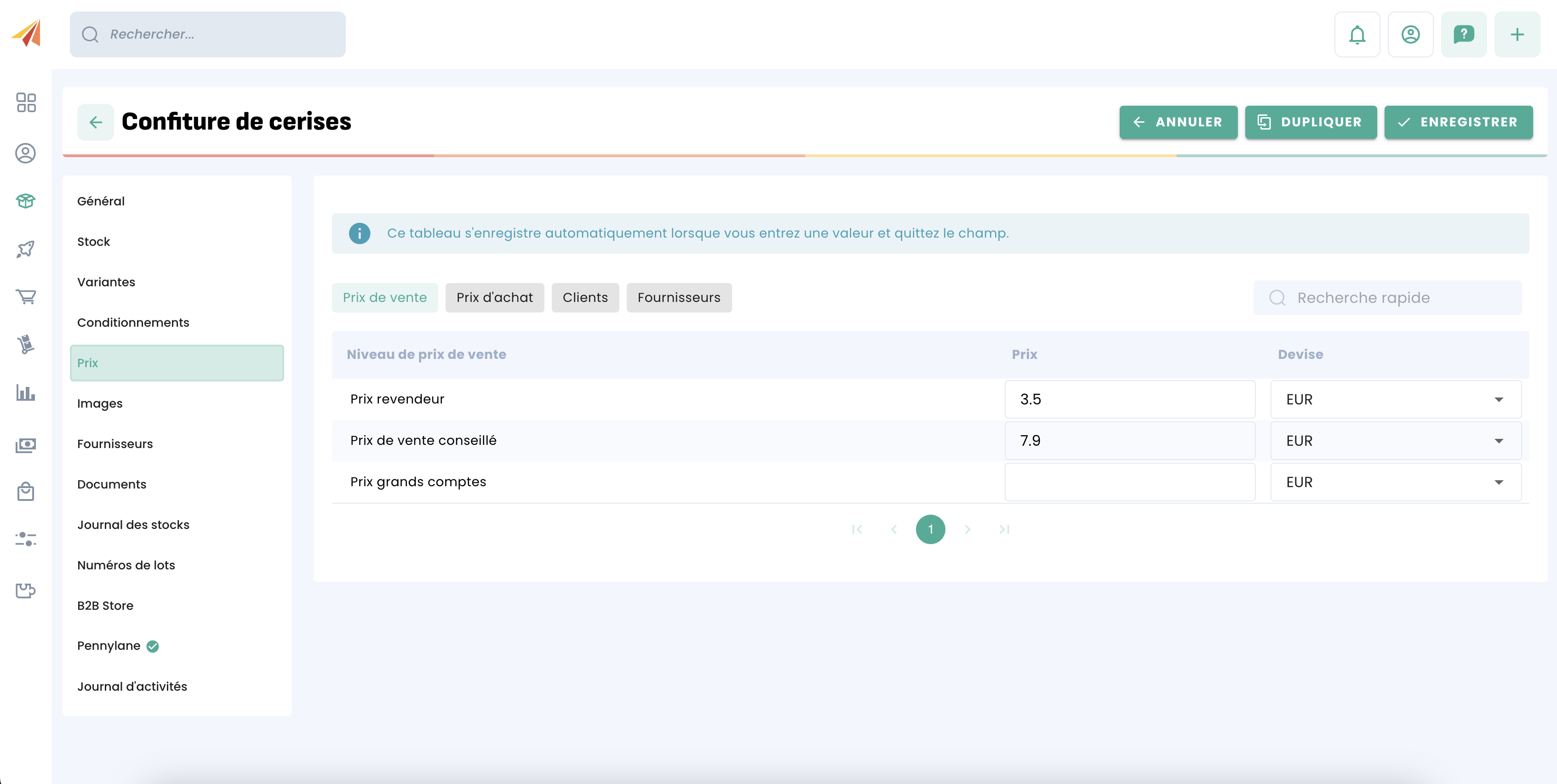Image resolution: width=1557 pixels, height=784 pixels.
Task: Click the shopping cart sidebar icon
Action: pyautogui.click(x=25, y=296)
